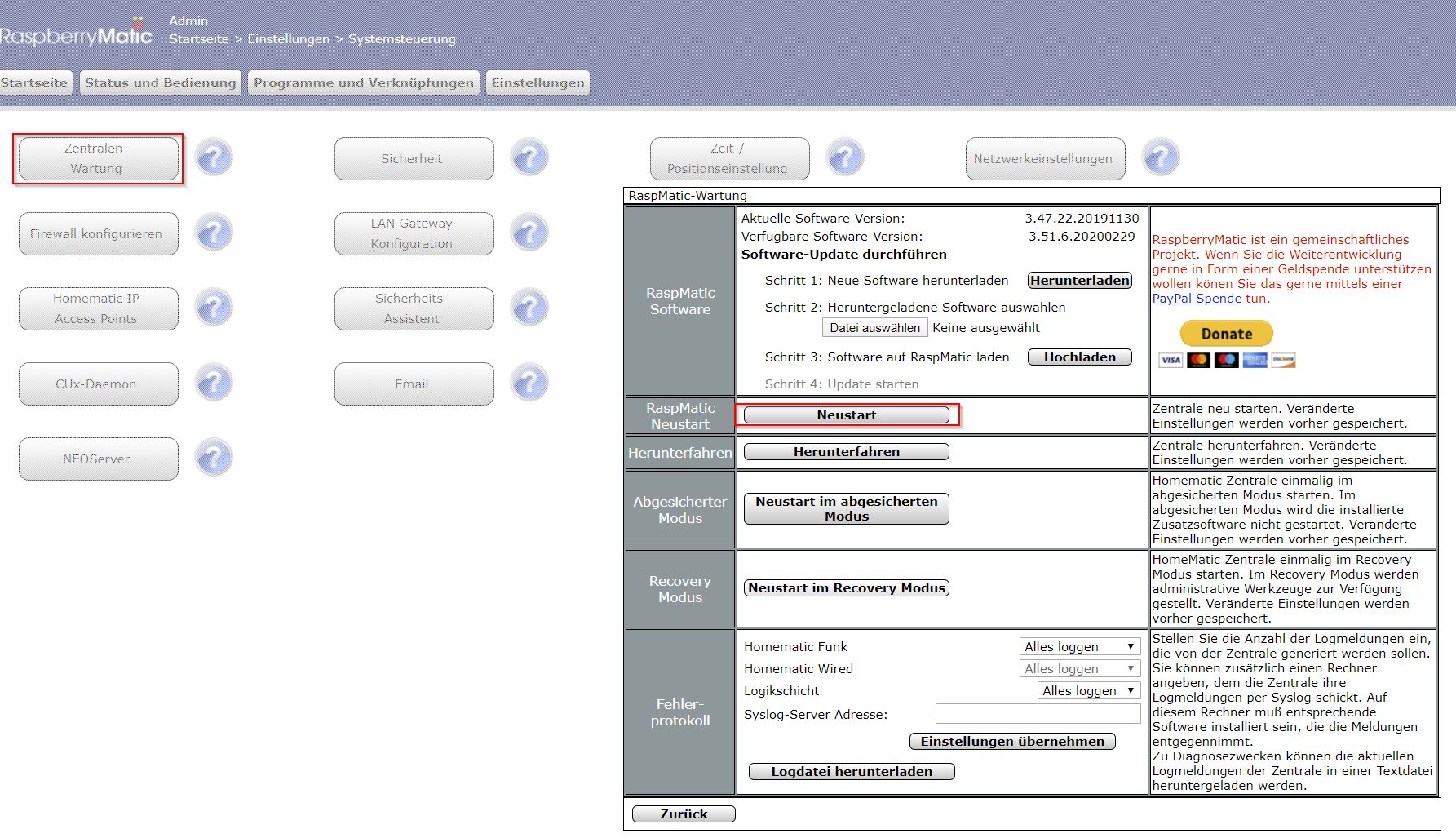Click 'Keine ausgewählt' file status text
This screenshot has height=838, width=1456.
pyautogui.click(x=986, y=328)
